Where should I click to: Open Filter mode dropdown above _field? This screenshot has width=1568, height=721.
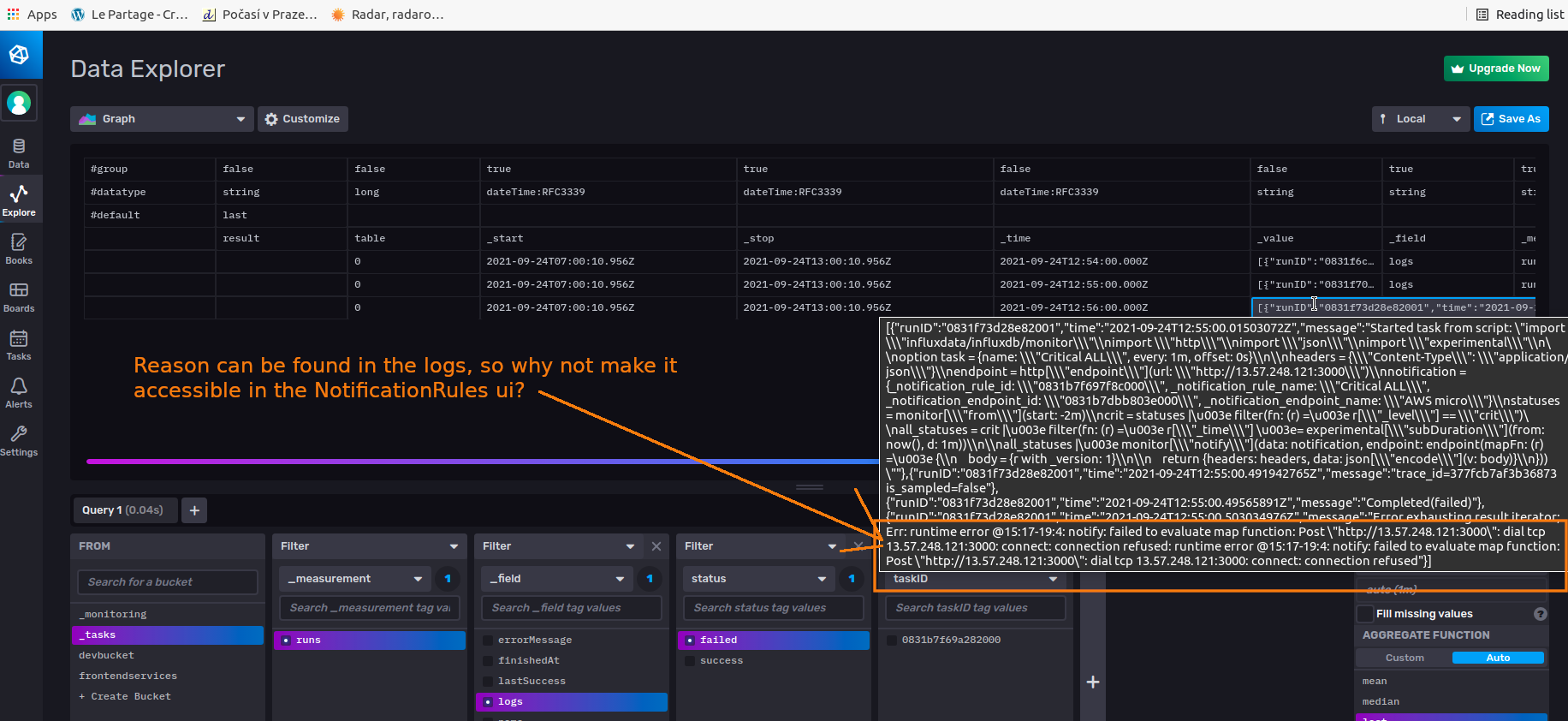(x=559, y=546)
